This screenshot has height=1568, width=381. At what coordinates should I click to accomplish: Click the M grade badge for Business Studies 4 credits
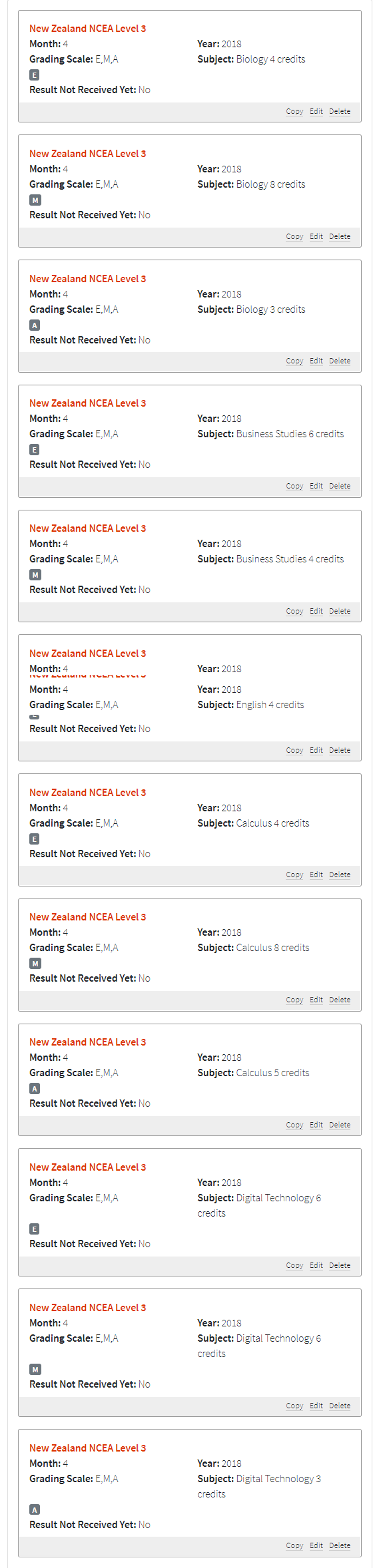coord(35,575)
